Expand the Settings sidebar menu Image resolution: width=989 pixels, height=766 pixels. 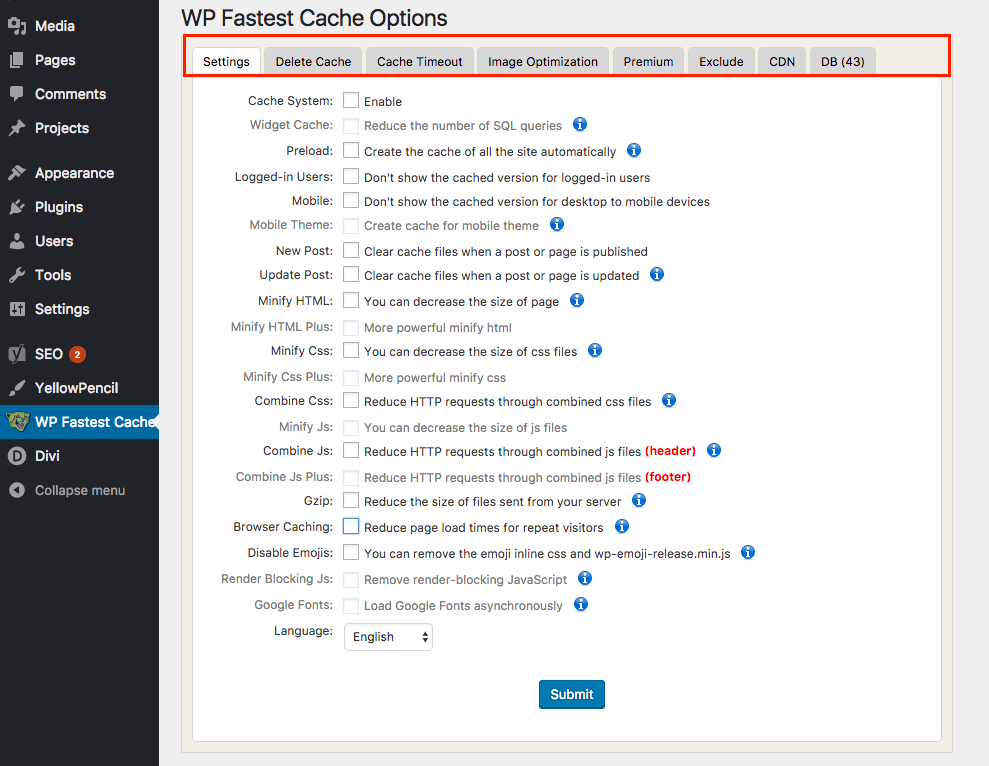point(61,309)
